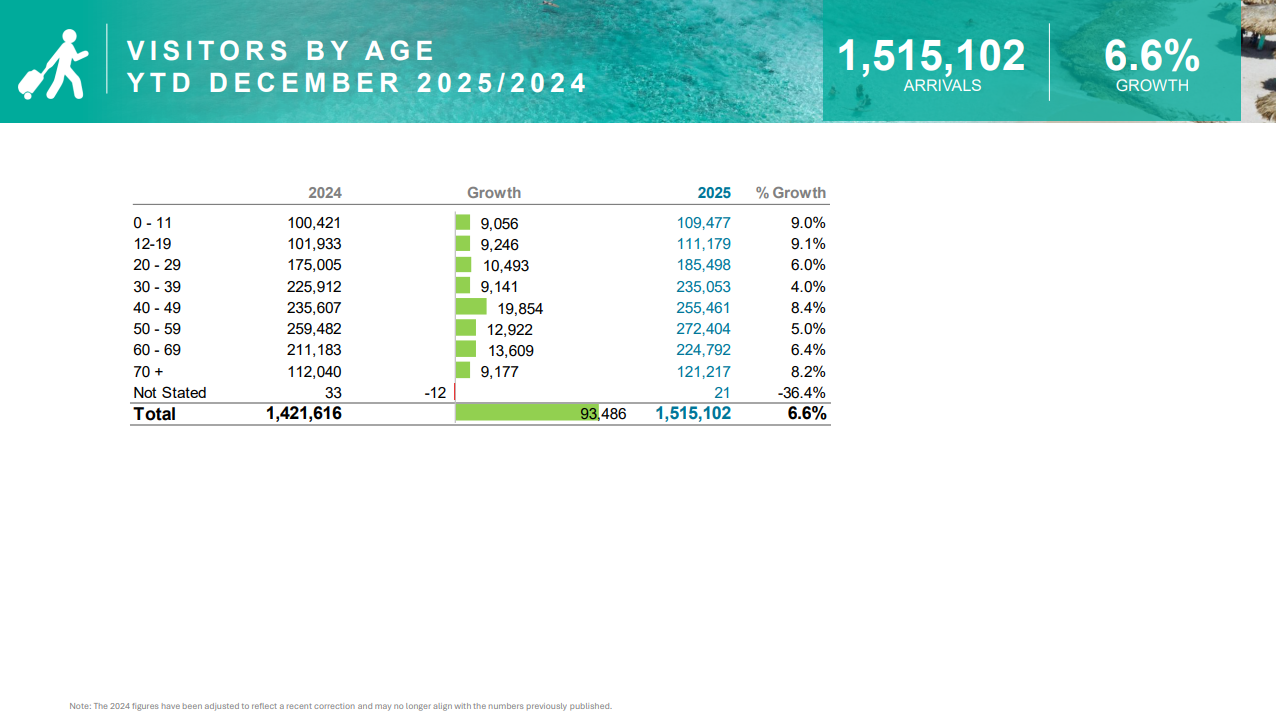Click the 1,515,102 arrivals figure
This screenshot has width=1276, height=714.
point(931,56)
